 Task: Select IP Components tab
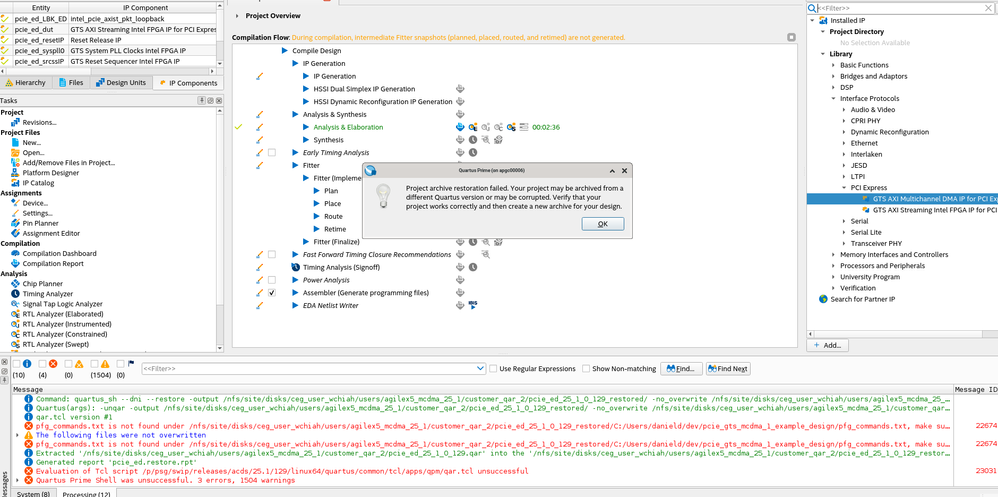point(187,83)
